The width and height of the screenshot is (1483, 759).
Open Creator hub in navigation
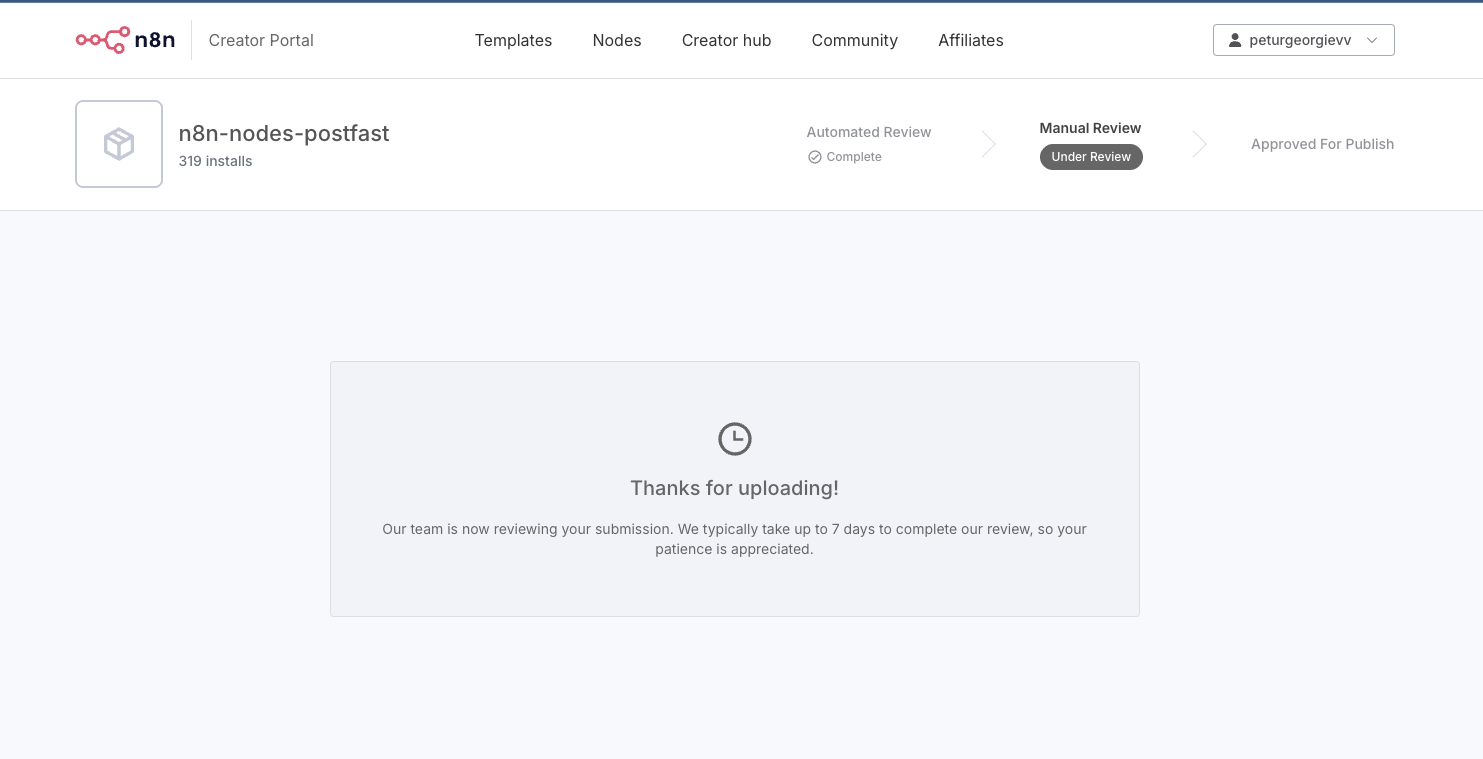pos(727,40)
